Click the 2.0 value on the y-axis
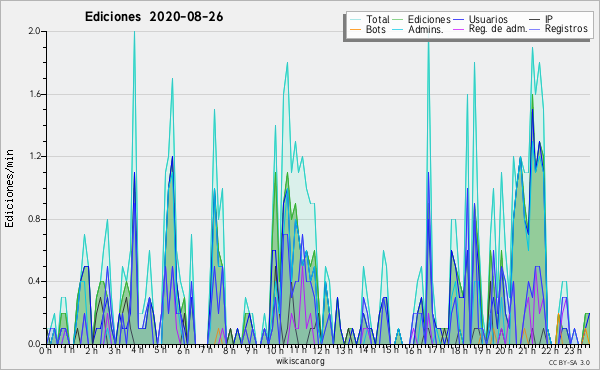 [35, 31]
